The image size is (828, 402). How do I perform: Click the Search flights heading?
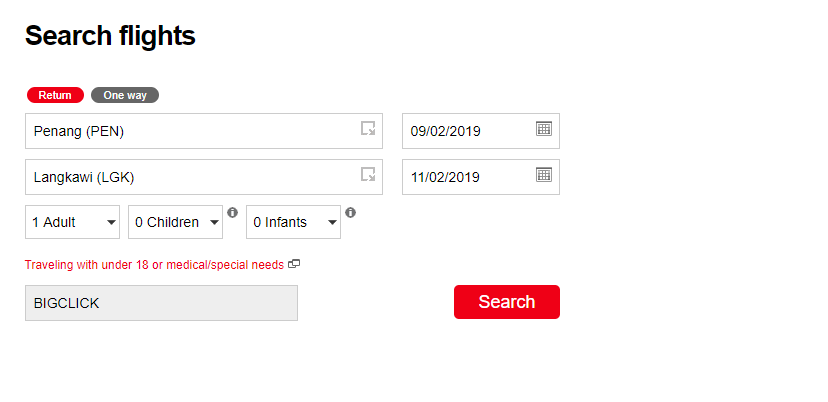pos(110,36)
